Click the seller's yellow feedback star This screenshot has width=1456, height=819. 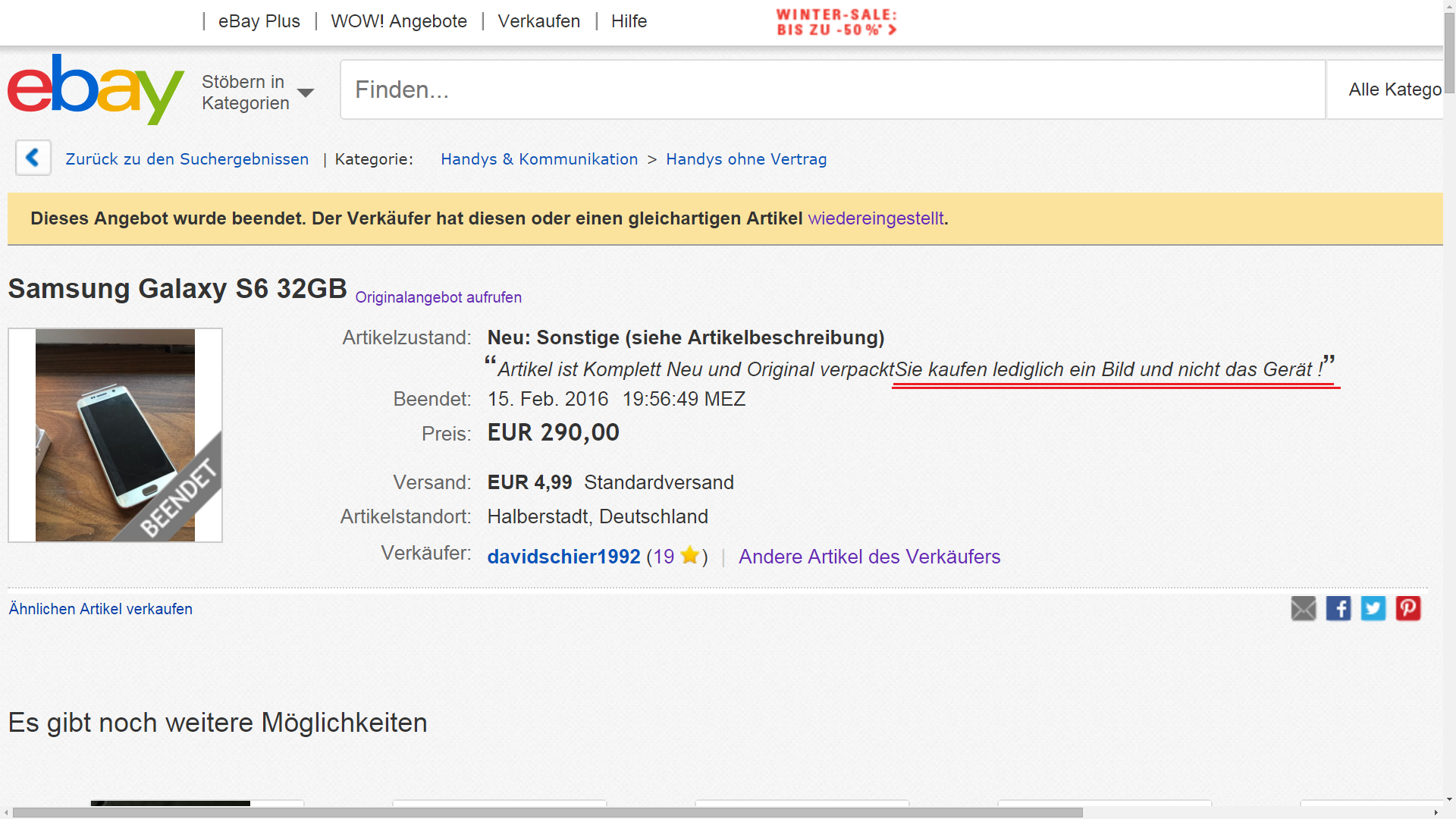tap(689, 555)
